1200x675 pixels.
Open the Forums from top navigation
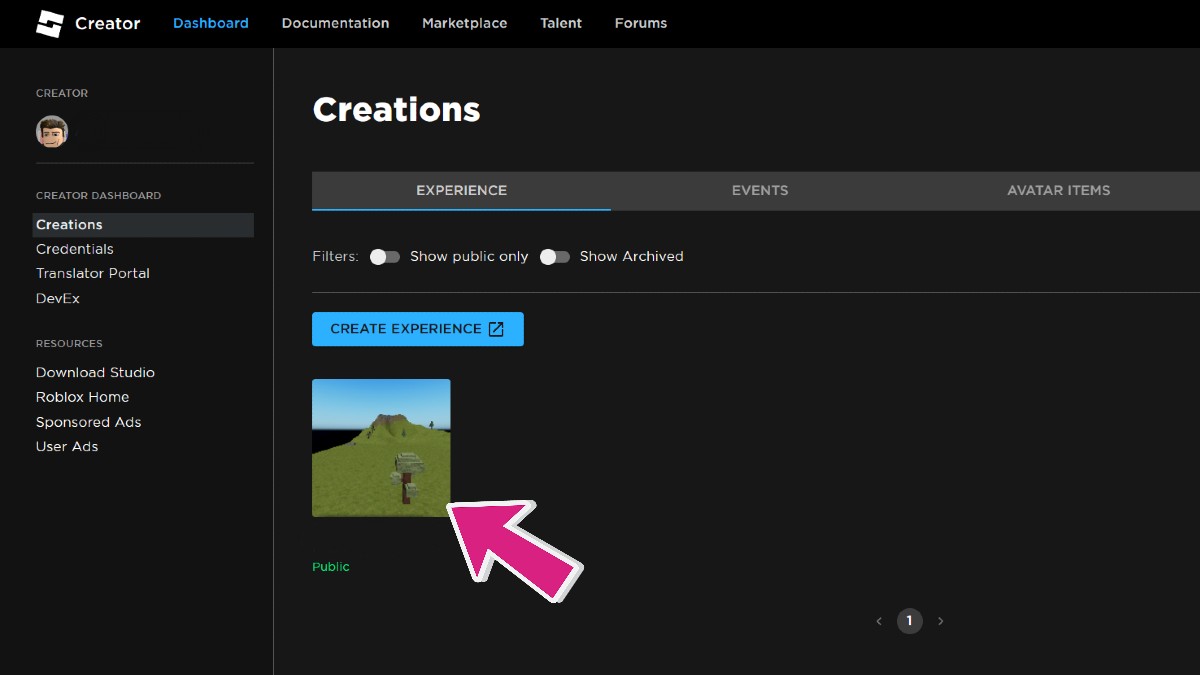(x=640, y=23)
